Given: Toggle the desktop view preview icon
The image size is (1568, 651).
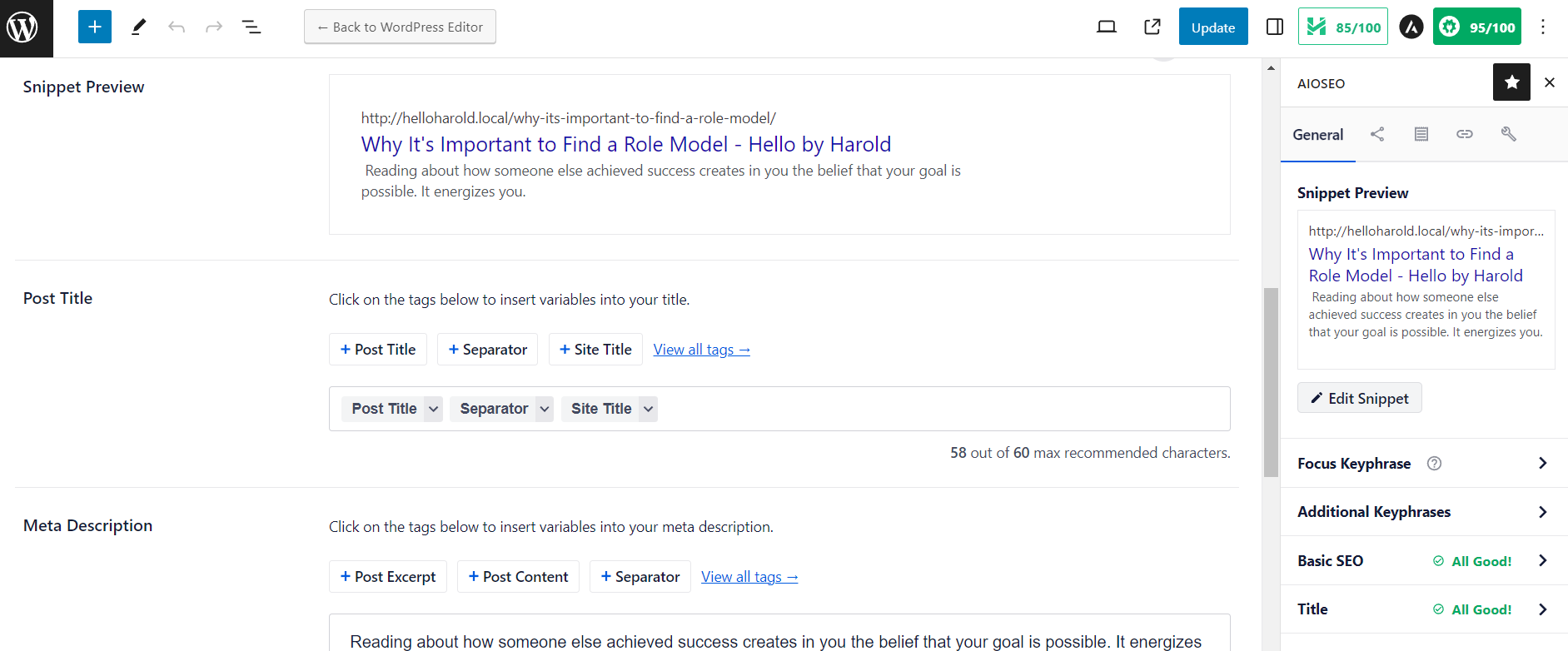Looking at the screenshot, I should click(1107, 27).
